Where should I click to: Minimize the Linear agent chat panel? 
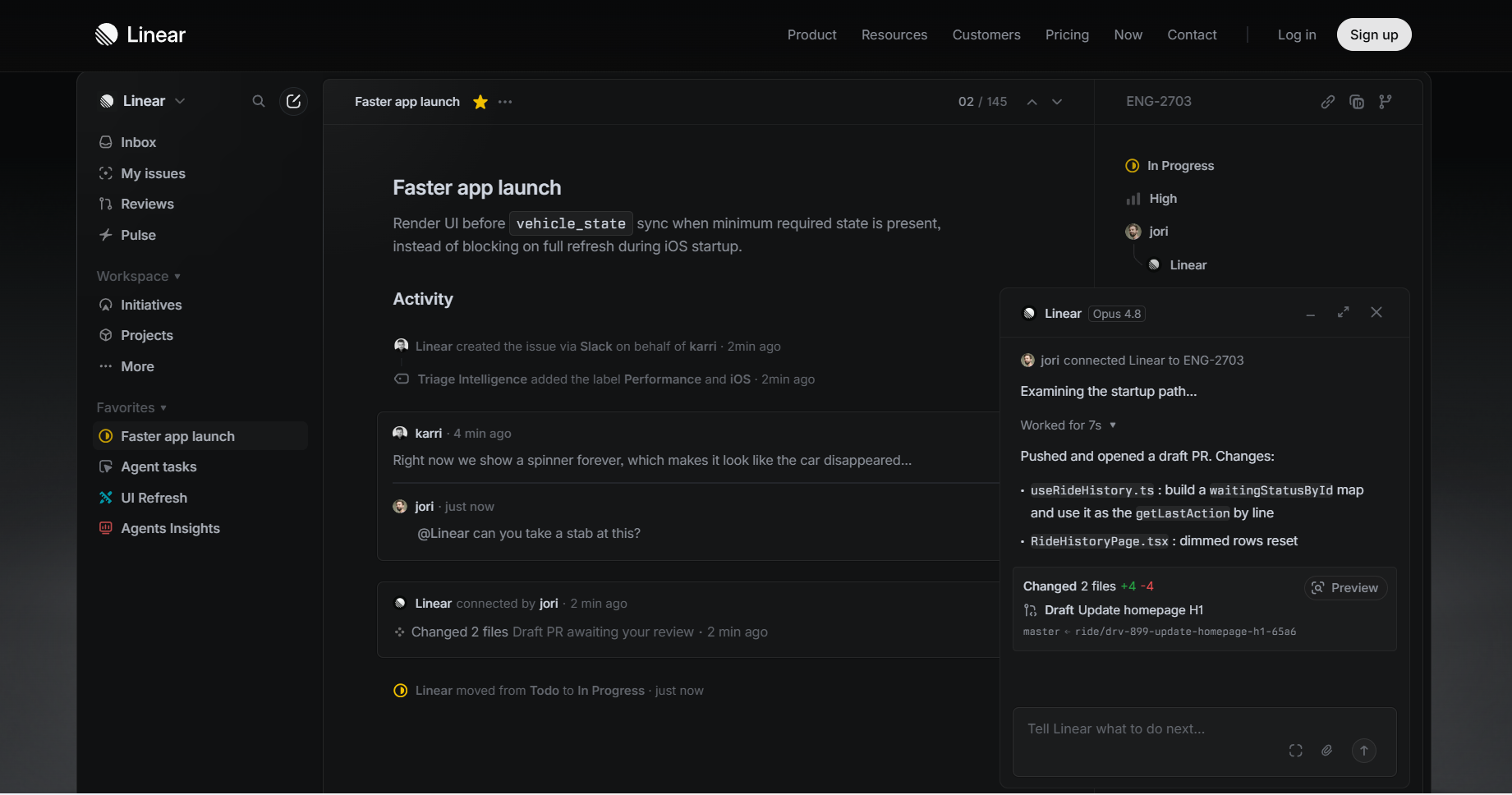[x=1311, y=315]
